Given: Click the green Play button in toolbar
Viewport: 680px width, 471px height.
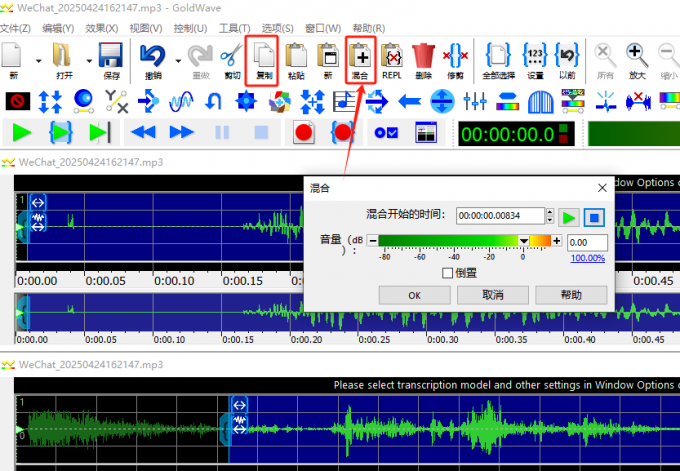Looking at the screenshot, I should pos(22,133).
